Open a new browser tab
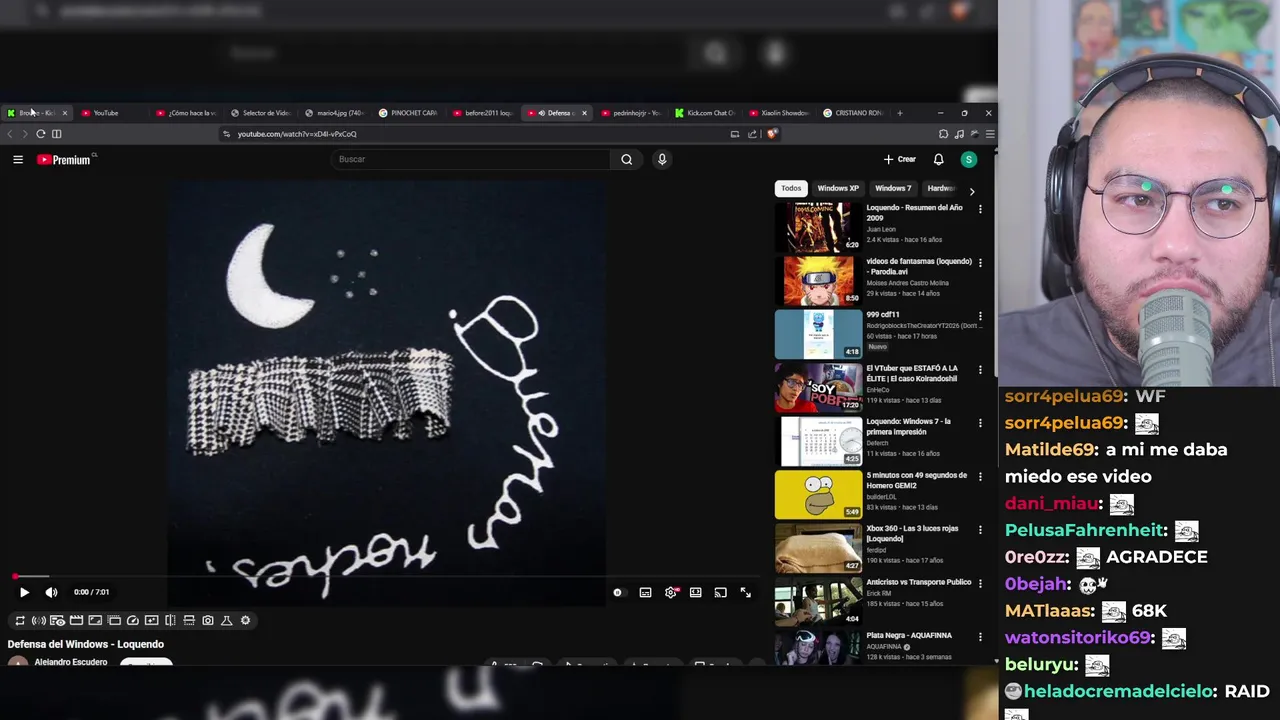This screenshot has width=1280, height=720. click(x=899, y=113)
